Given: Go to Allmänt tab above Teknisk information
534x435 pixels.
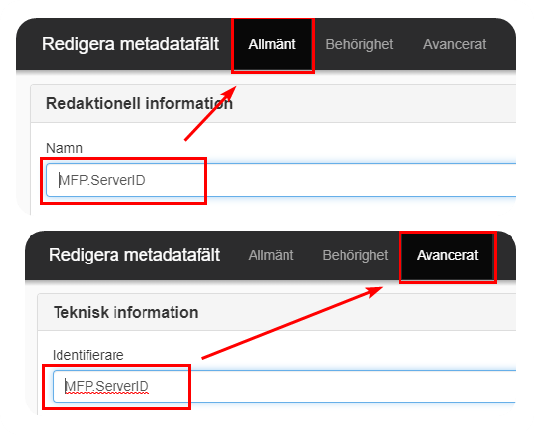Looking at the screenshot, I should click(271, 255).
